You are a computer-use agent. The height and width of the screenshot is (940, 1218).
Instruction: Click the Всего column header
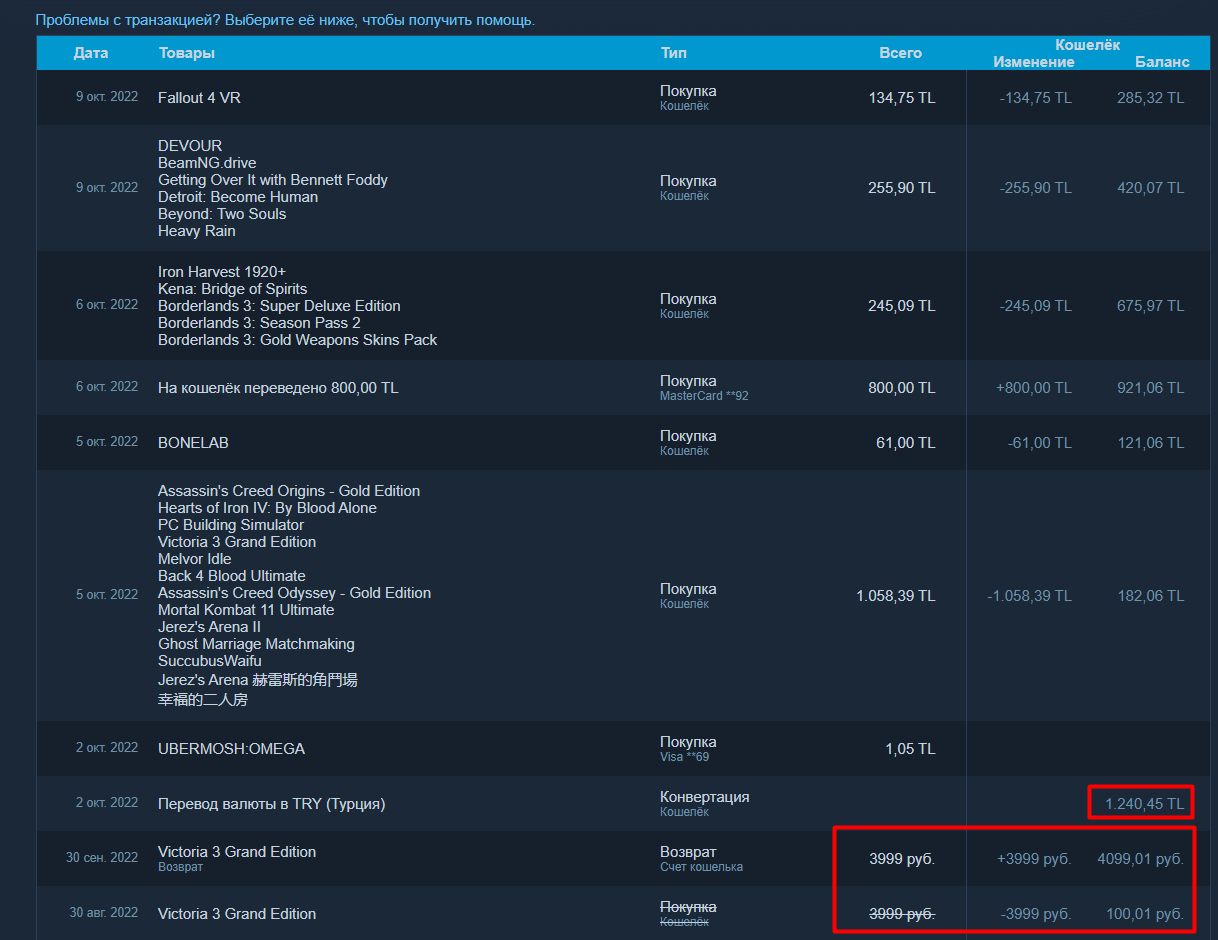coord(901,53)
